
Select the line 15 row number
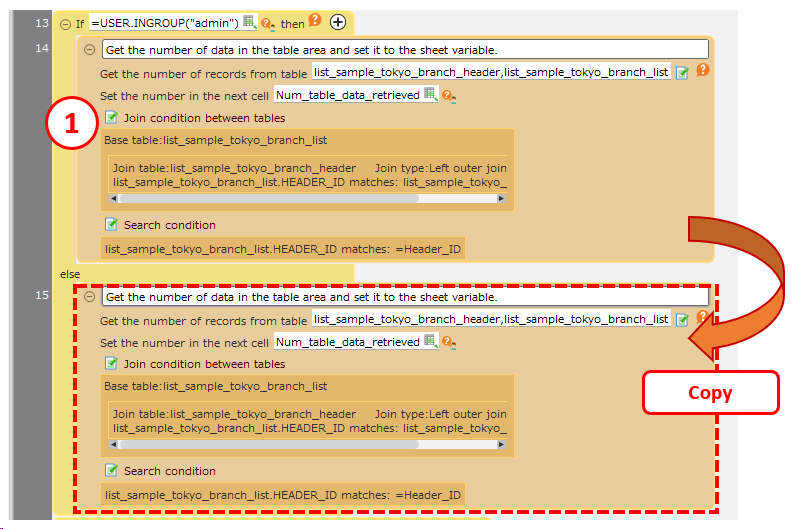[x=42, y=296]
